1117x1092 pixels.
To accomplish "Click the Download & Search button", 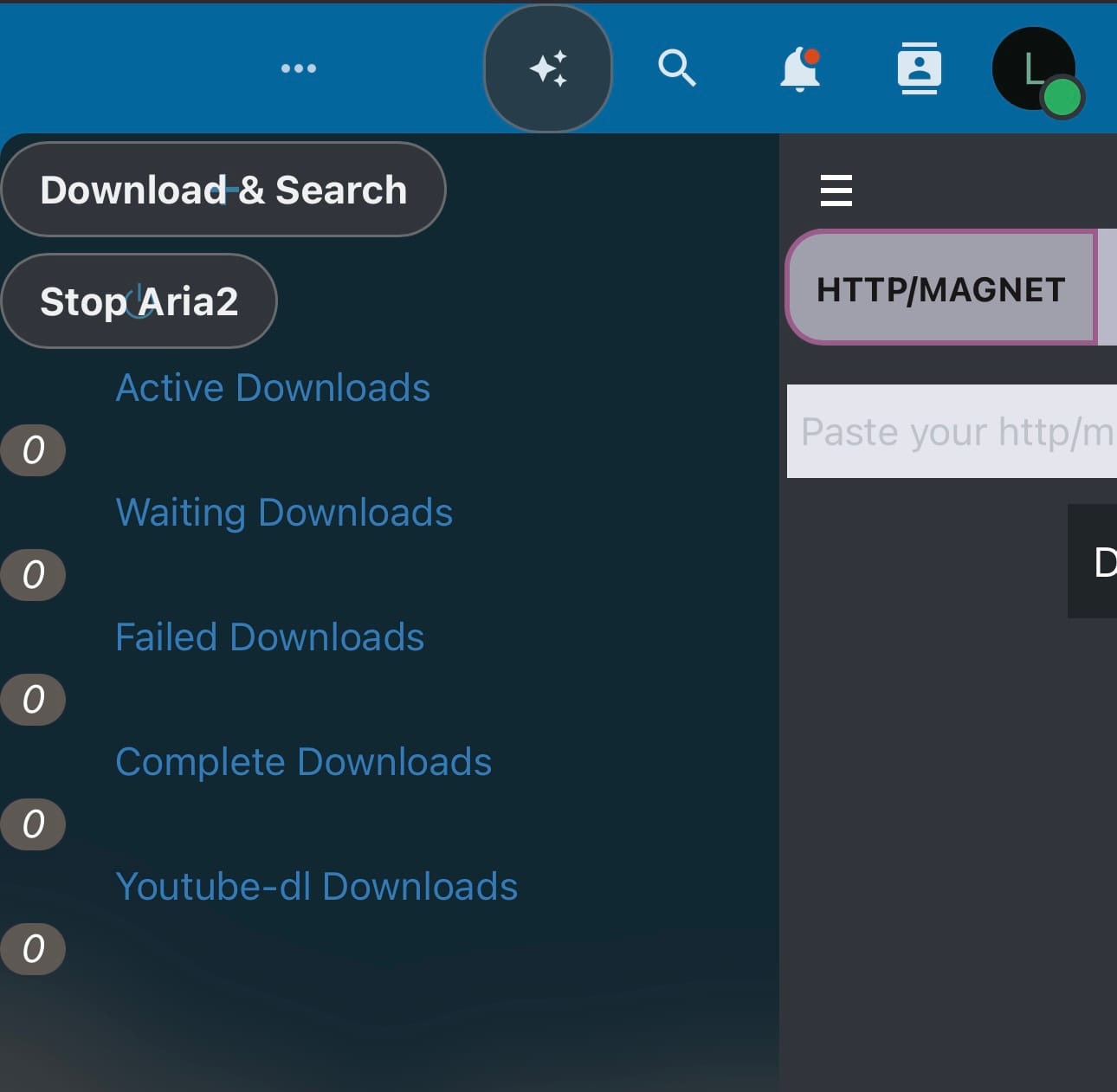I will point(223,190).
